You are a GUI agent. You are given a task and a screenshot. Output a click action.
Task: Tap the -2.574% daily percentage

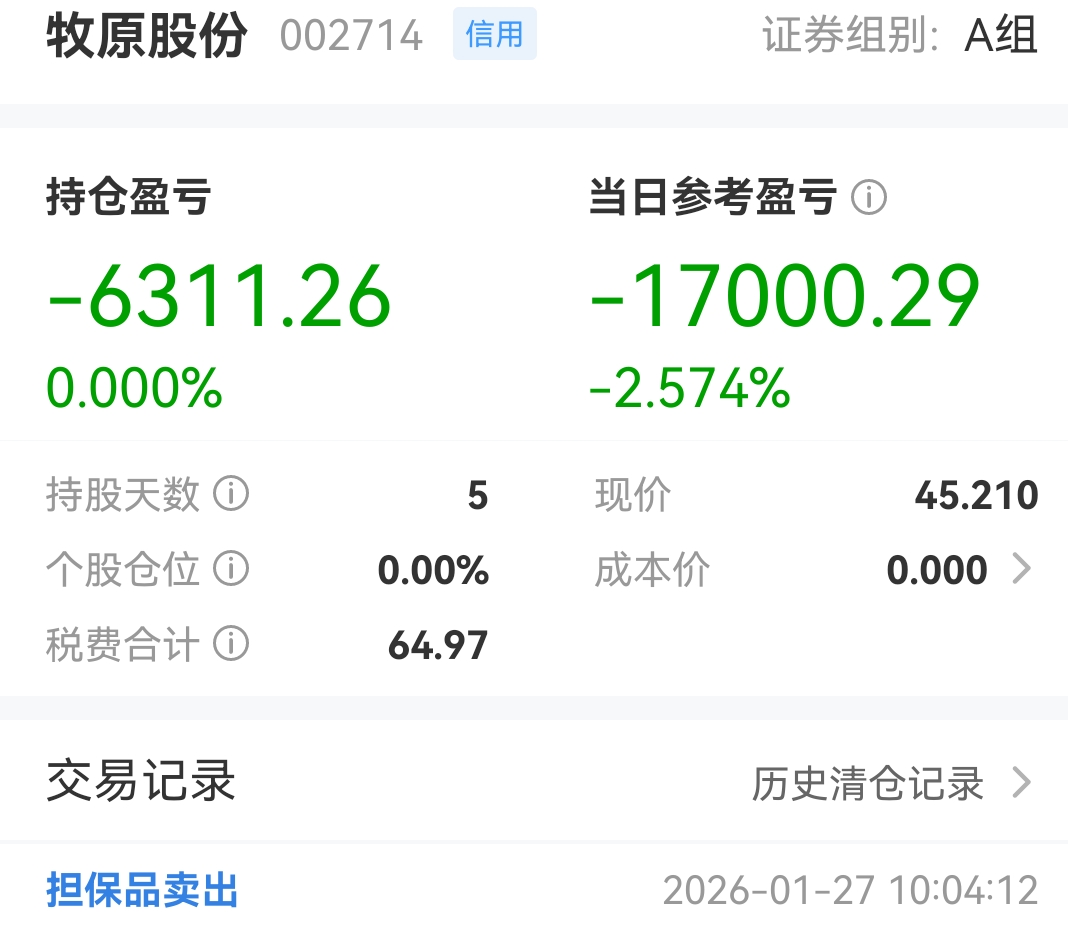point(690,388)
